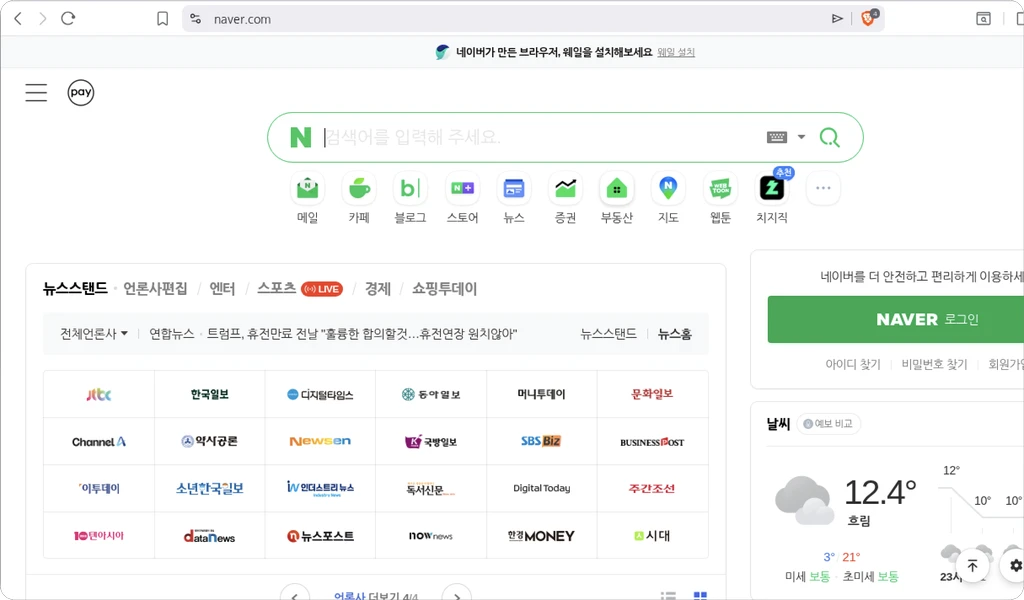Switch to the 언론사편집 tab

[155, 289]
